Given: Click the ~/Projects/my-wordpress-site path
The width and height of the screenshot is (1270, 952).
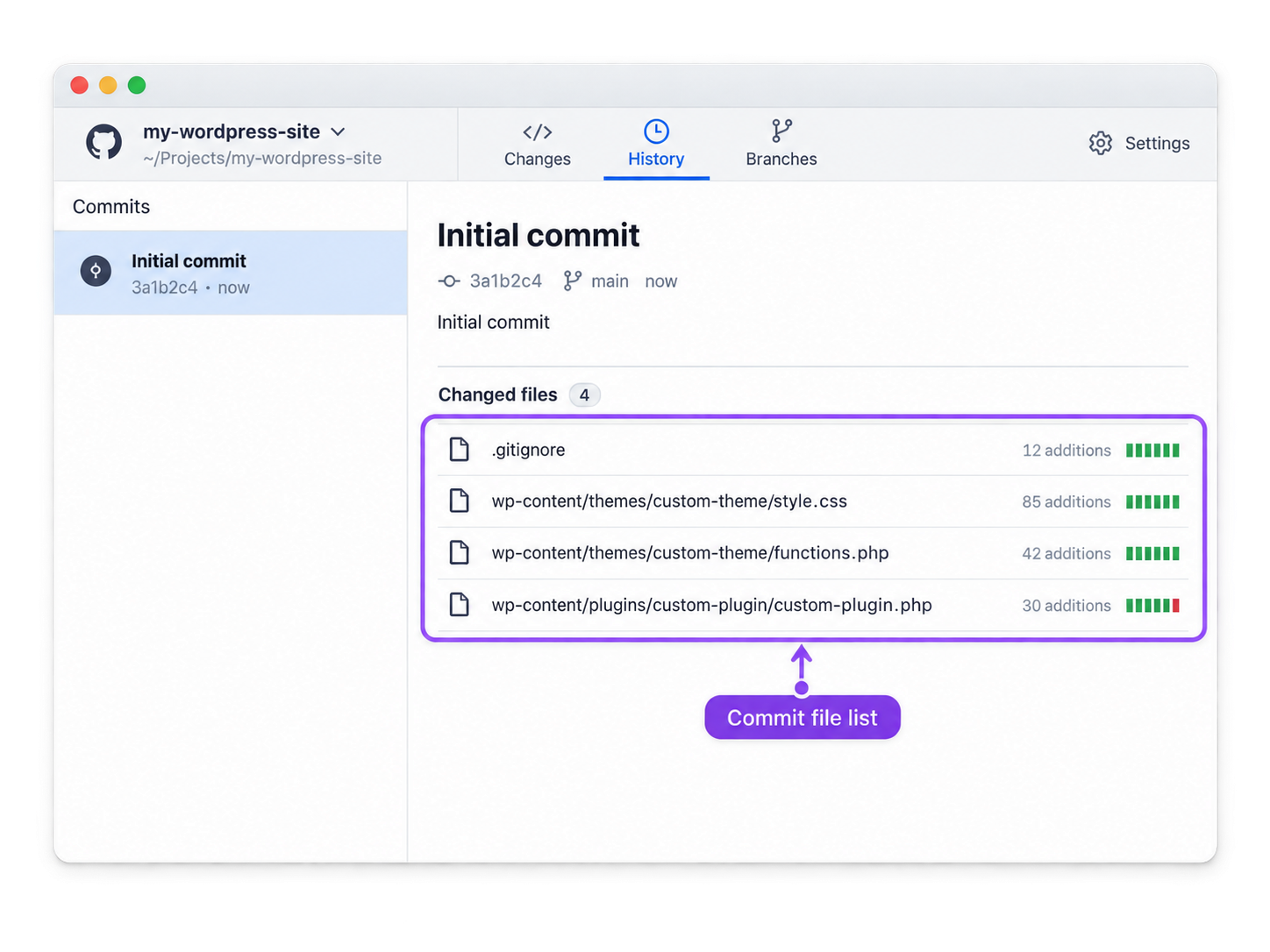Looking at the screenshot, I should coord(262,159).
